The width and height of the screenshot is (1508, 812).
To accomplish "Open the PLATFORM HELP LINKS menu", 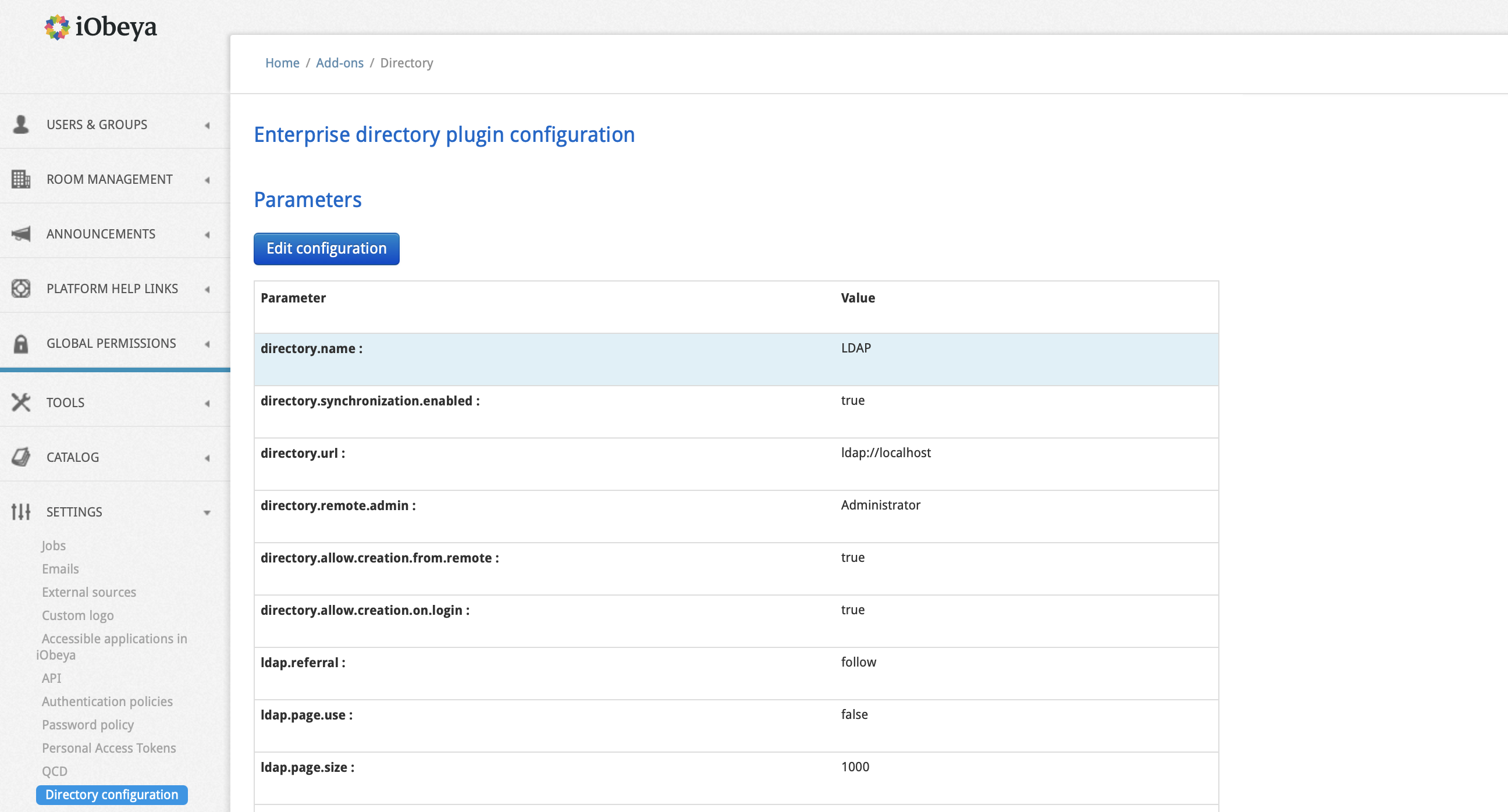I will (x=112, y=289).
